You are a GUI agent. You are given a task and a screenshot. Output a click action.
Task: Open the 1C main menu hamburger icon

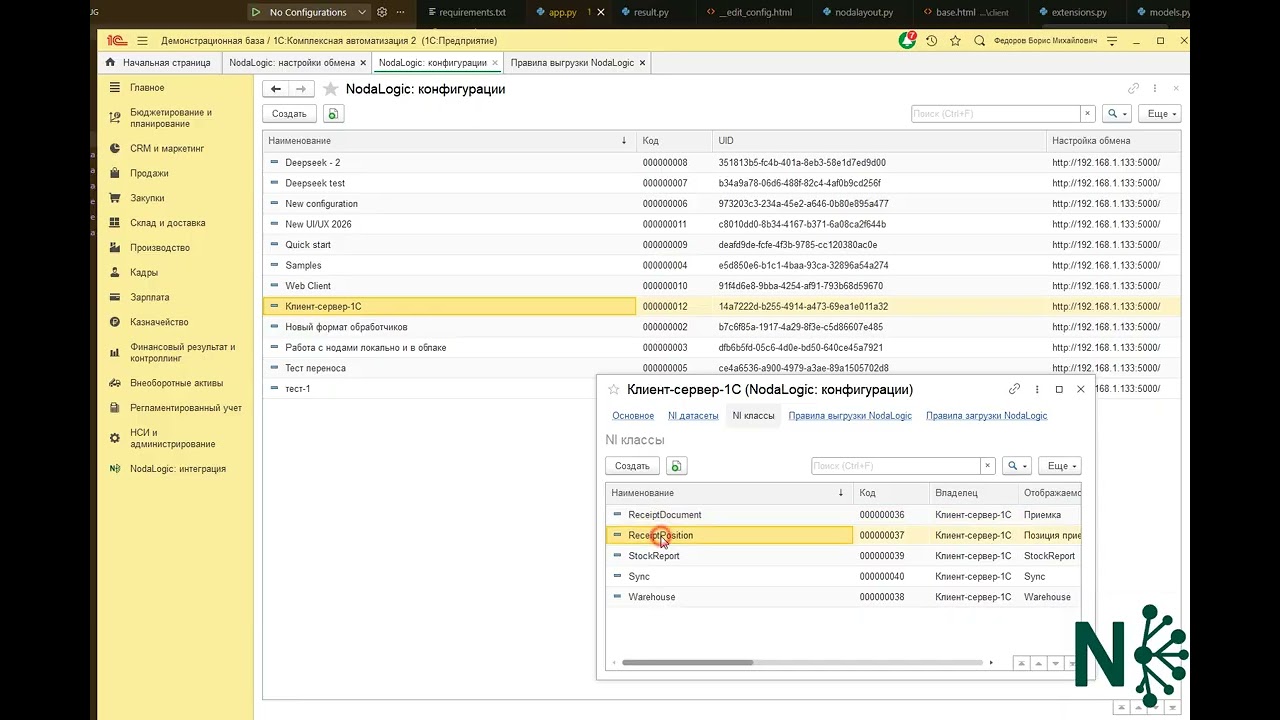(142, 41)
